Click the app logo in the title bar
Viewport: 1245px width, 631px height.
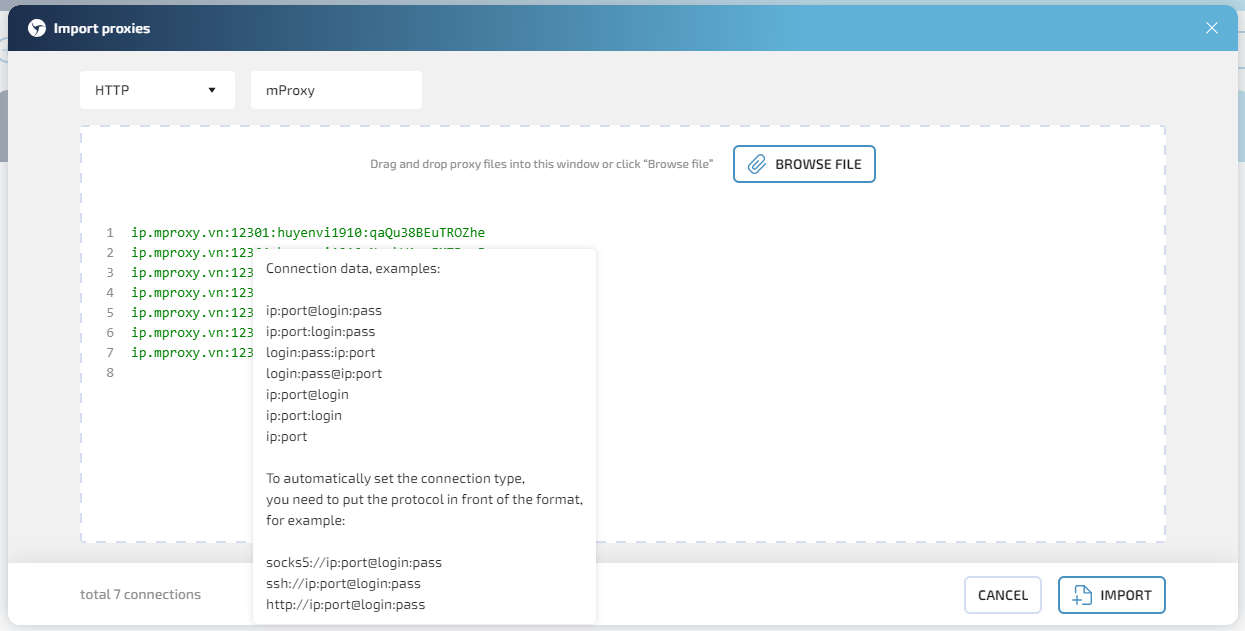[x=37, y=28]
